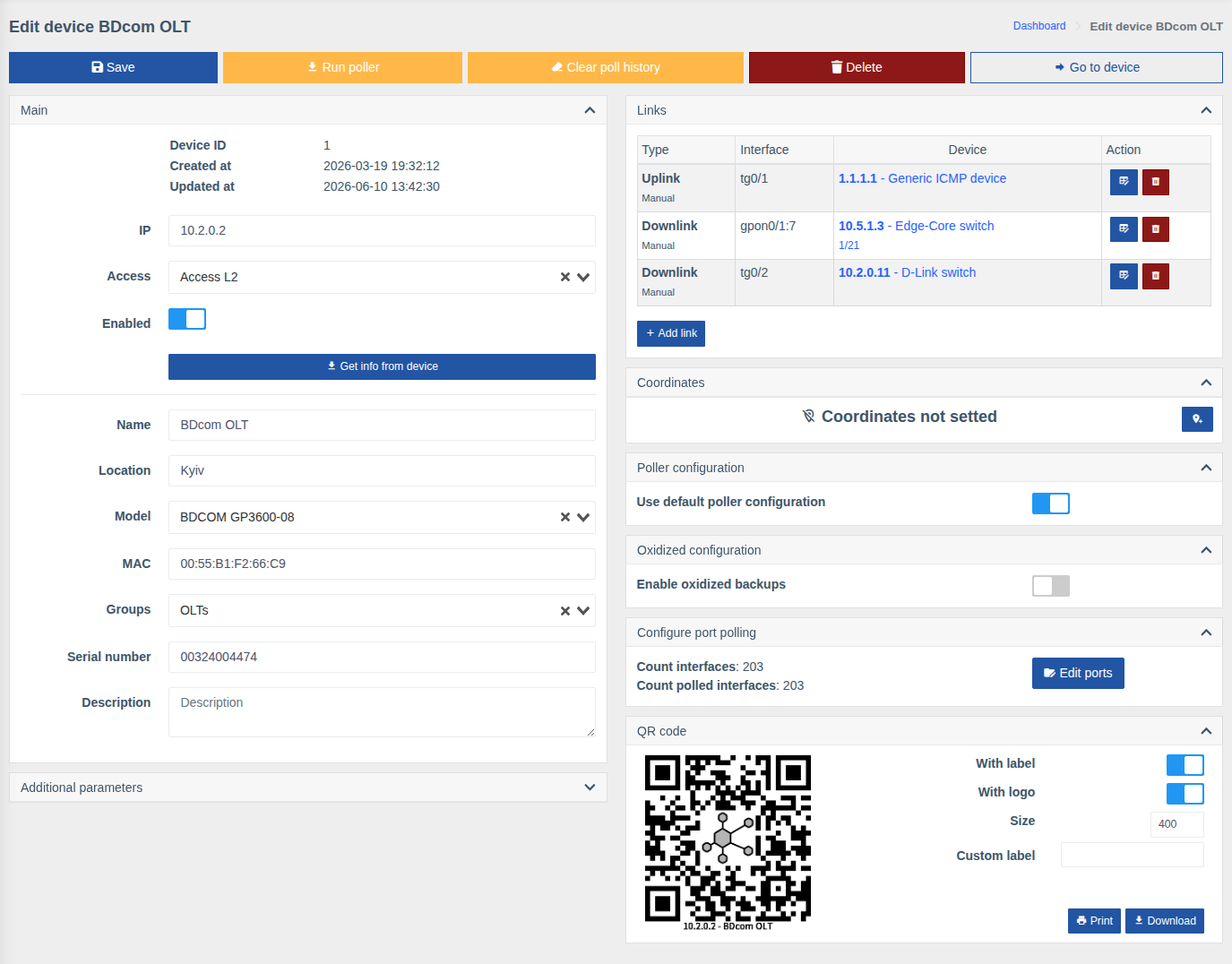Image resolution: width=1232 pixels, height=964 pixels.
Task: Edit the Downlink tg0/2 link
Action: coord(1124,276)
